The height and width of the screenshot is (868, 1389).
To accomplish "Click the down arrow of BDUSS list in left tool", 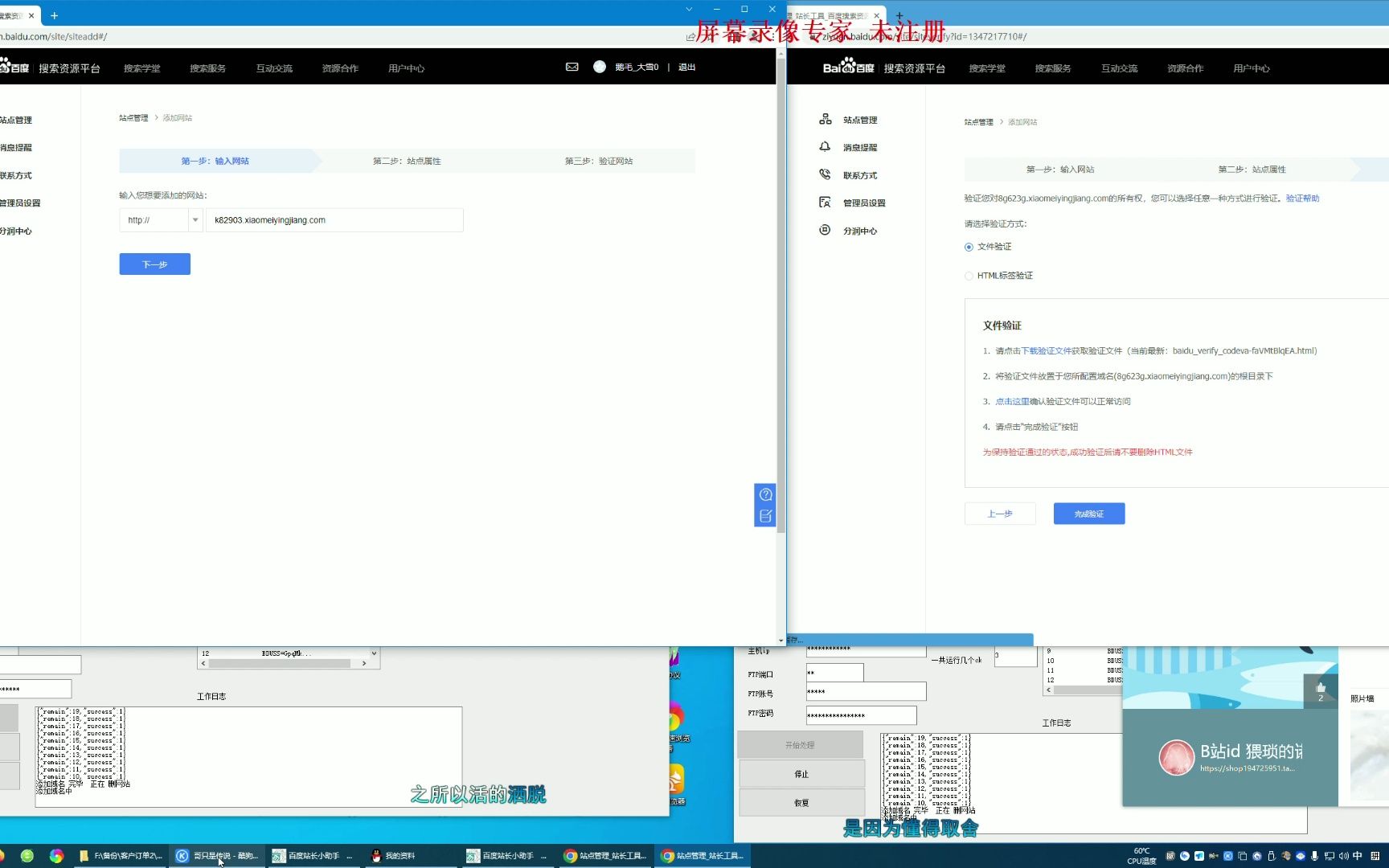I will point(374,653).
